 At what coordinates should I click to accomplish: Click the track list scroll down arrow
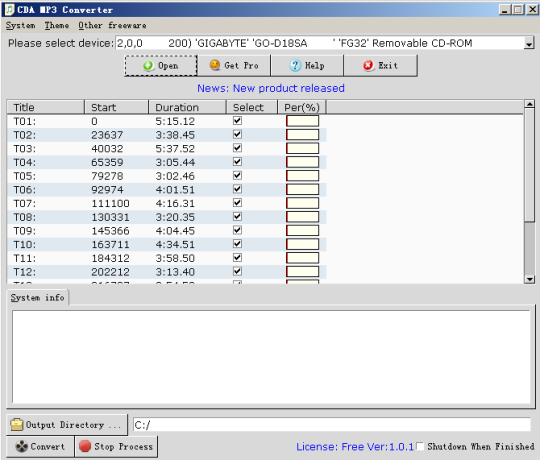tap(529, 279)
